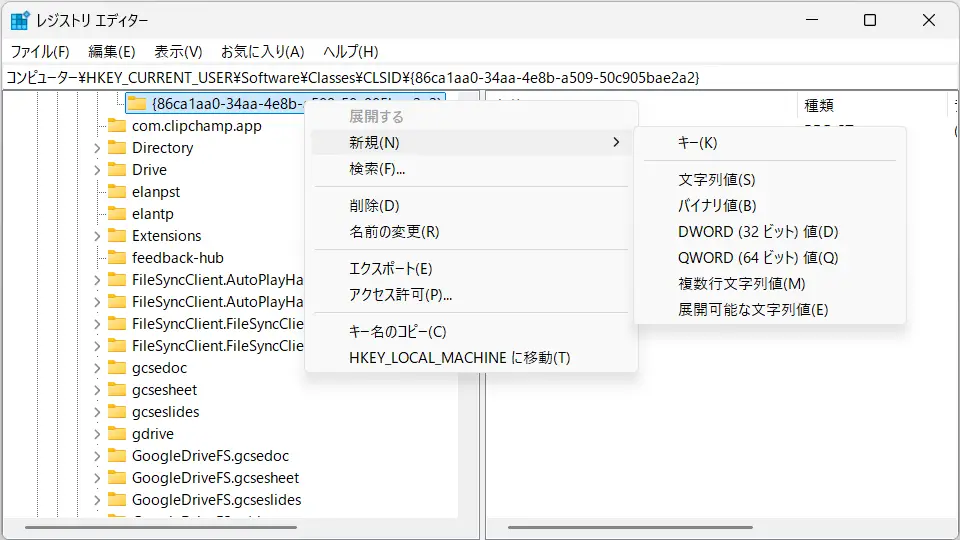The image size is (960, 540).
Task: Click the GoogleDriveFS.gcsedoc folder icon
Action: 117,456
